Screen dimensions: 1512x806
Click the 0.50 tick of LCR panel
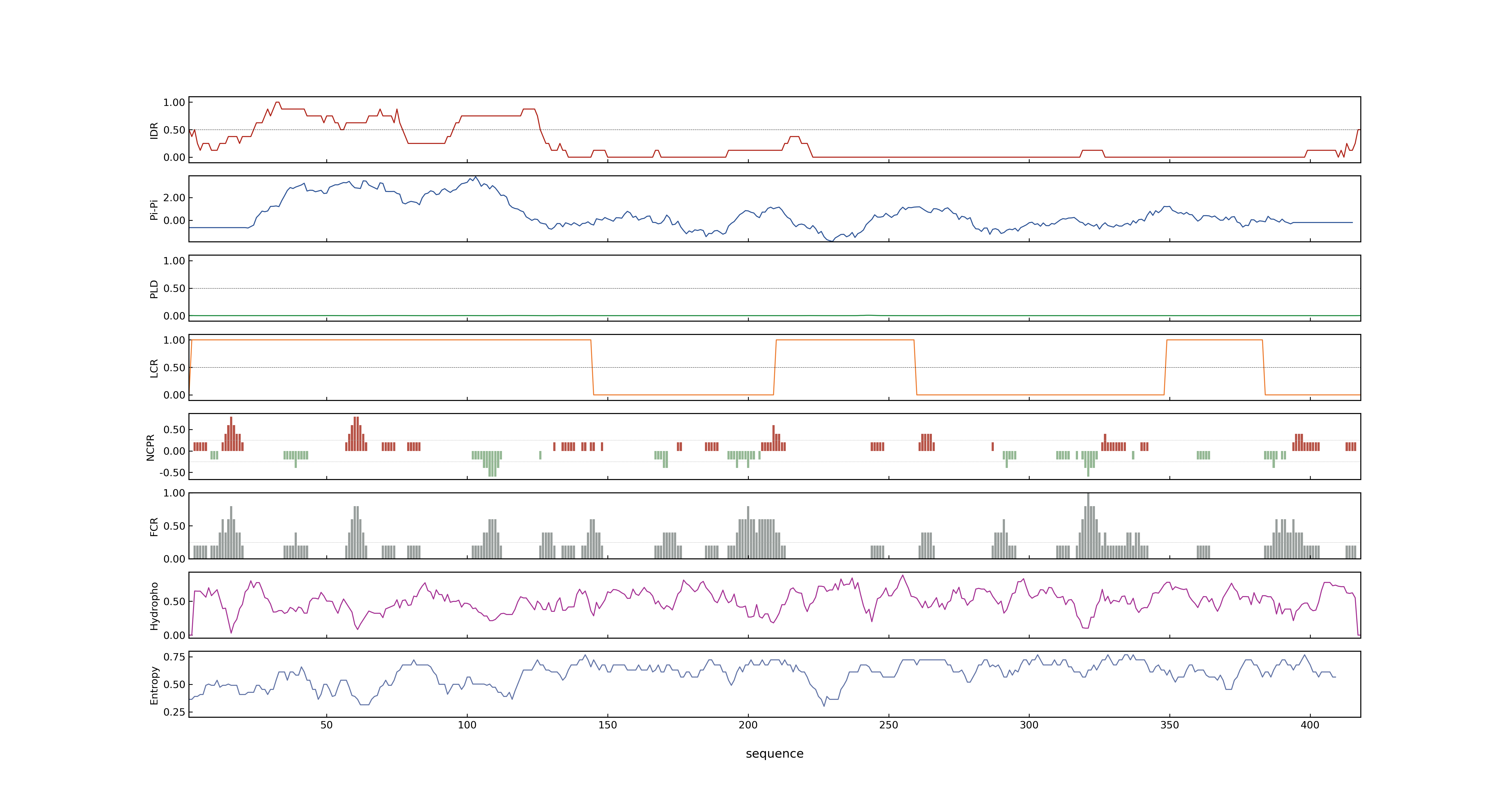point(174,368)
